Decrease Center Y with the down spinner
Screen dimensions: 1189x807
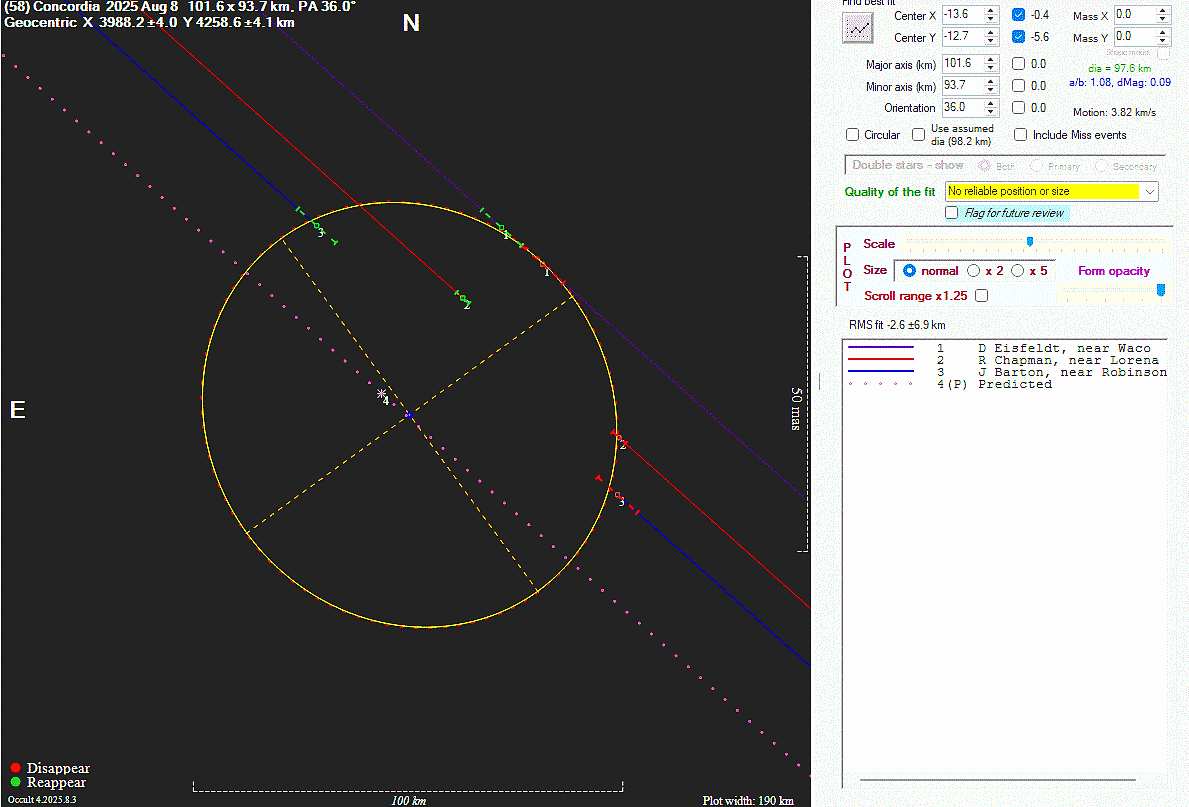(x=991, y=41)
